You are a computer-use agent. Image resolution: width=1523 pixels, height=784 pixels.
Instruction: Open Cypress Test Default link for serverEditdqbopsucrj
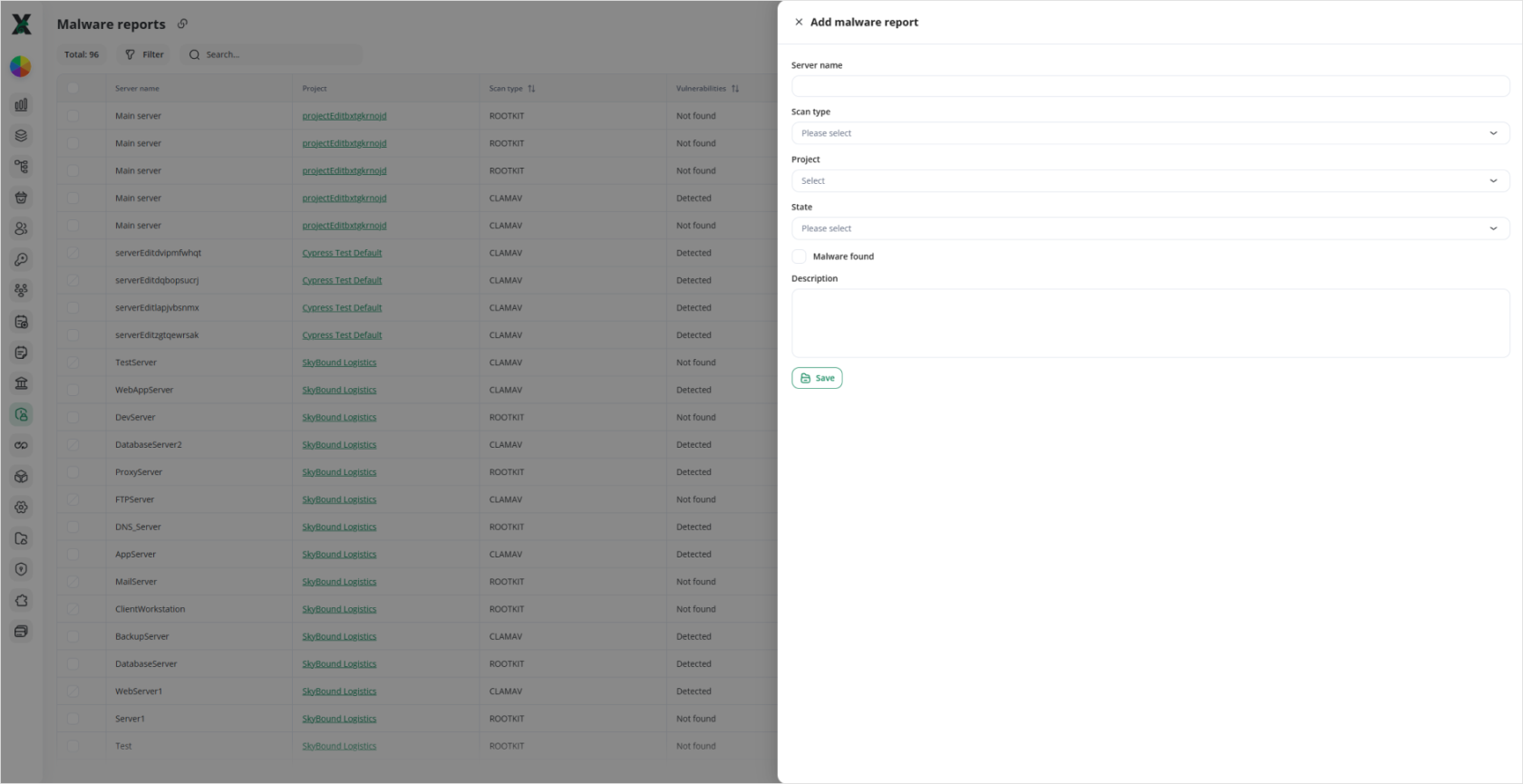342,280
